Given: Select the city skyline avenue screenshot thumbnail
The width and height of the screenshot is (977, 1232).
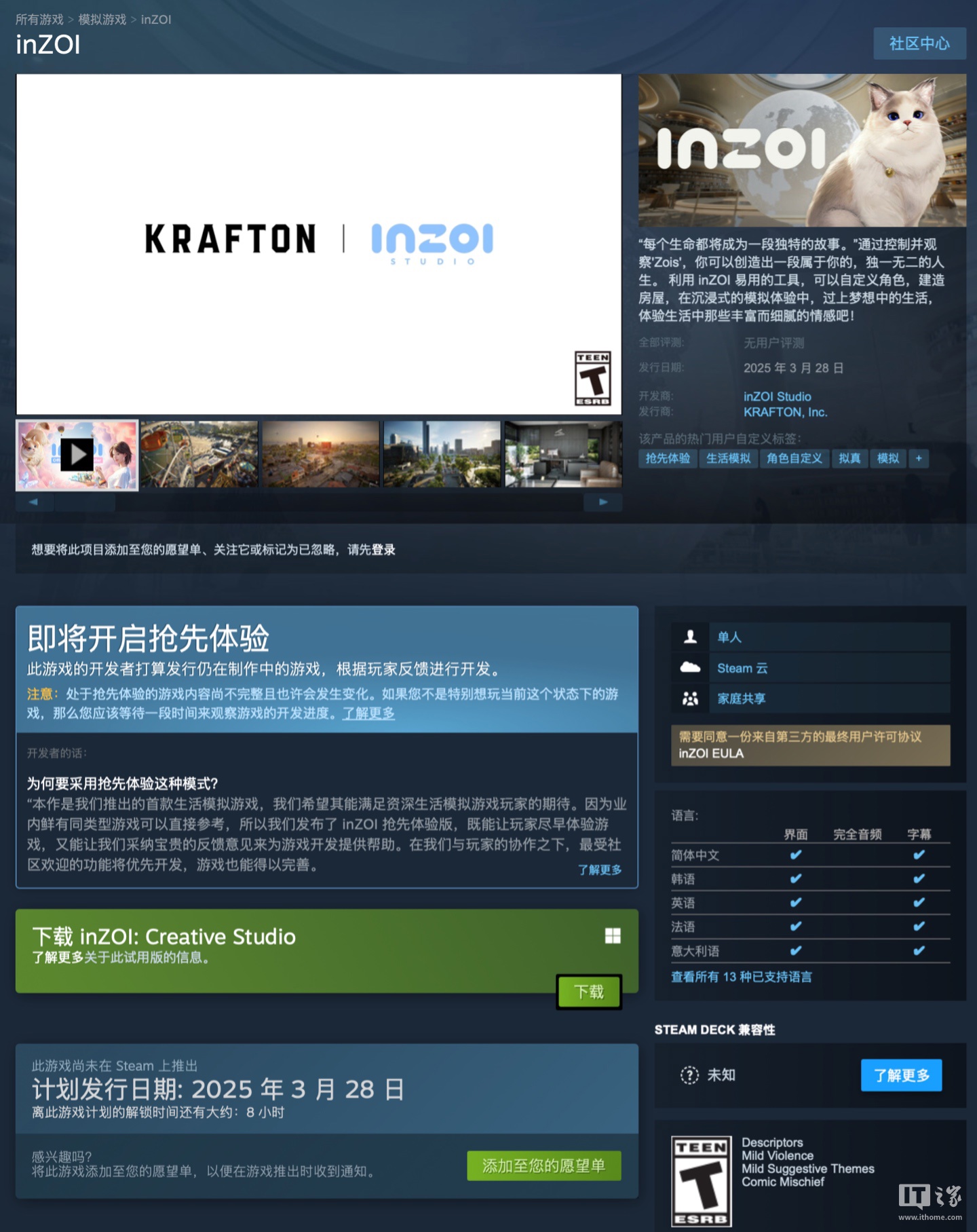Looking at the screenshot, I should [x=442, y=454].
